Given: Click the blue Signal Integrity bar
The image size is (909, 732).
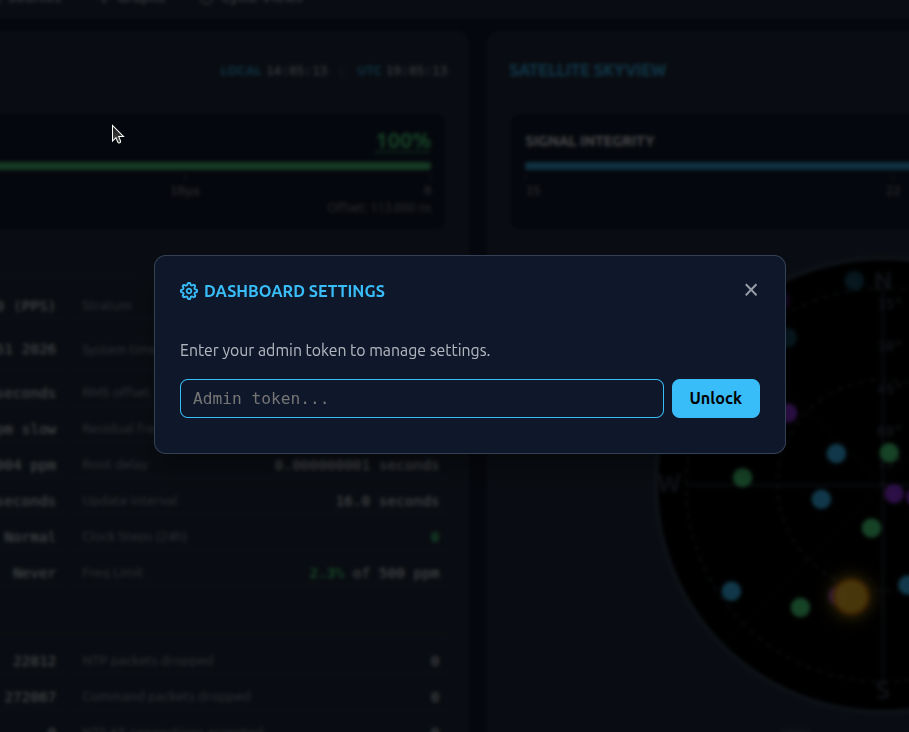Looking at the screenshot, I should pos(716,166).
